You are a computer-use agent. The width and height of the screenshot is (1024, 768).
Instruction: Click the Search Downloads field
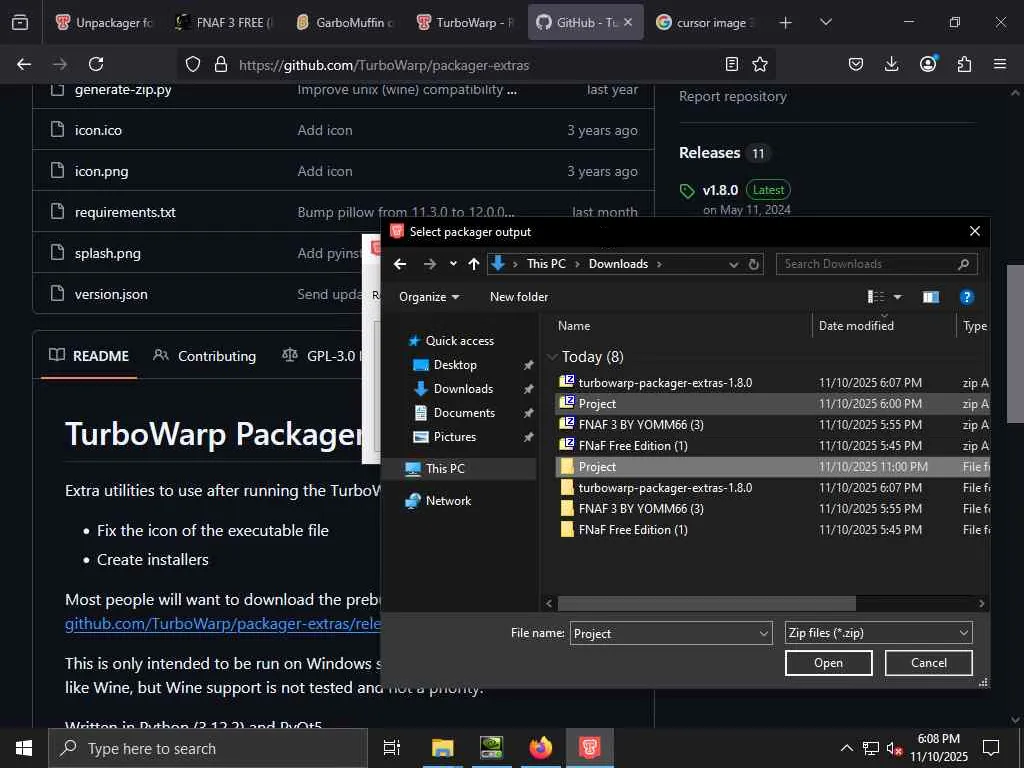(876, 264)
